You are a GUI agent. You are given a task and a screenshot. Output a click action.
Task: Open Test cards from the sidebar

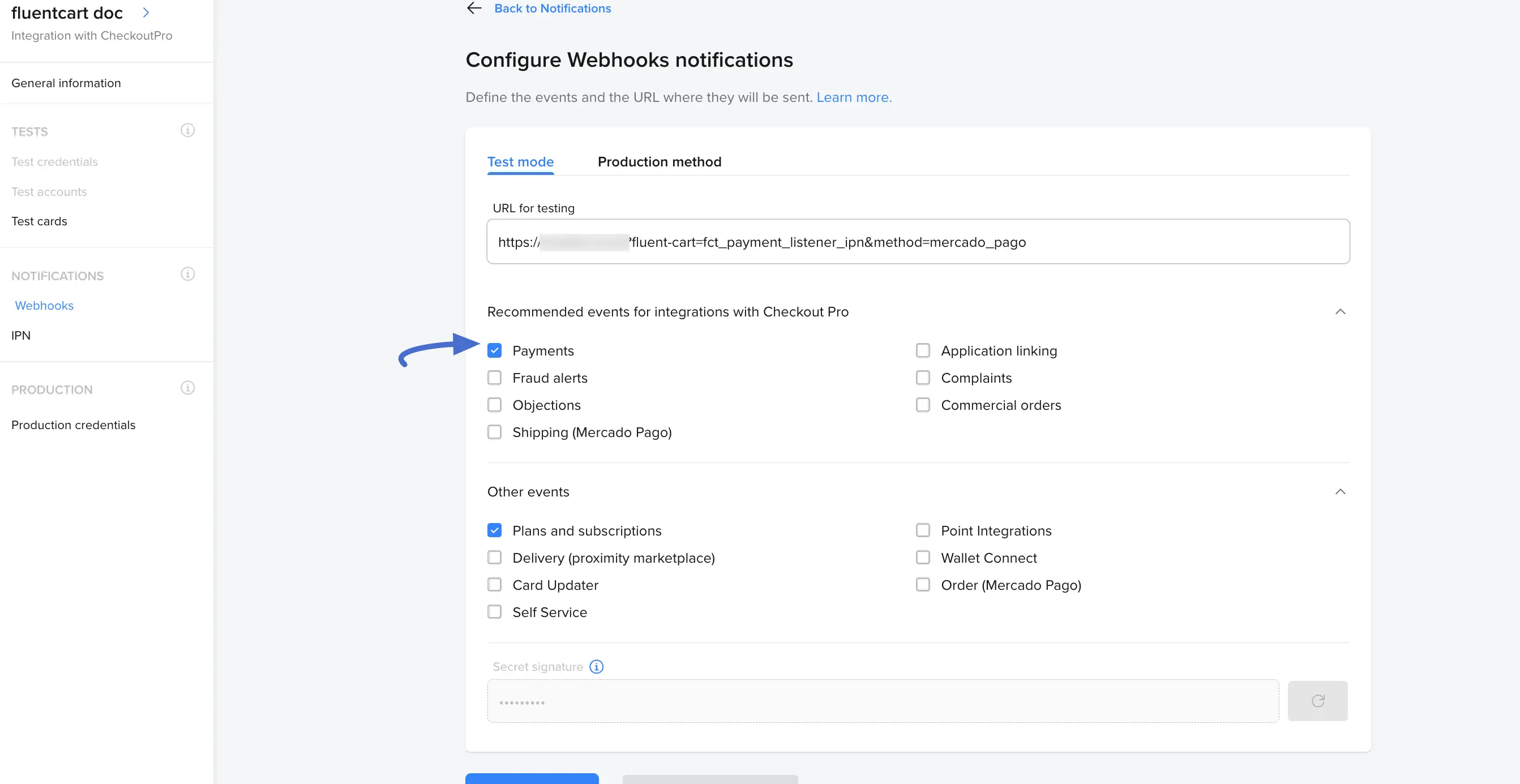pos(39,221)
